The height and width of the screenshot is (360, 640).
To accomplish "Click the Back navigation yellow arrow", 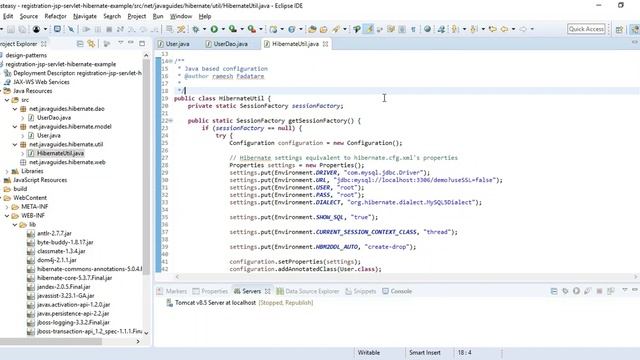I will coord(504,29).
